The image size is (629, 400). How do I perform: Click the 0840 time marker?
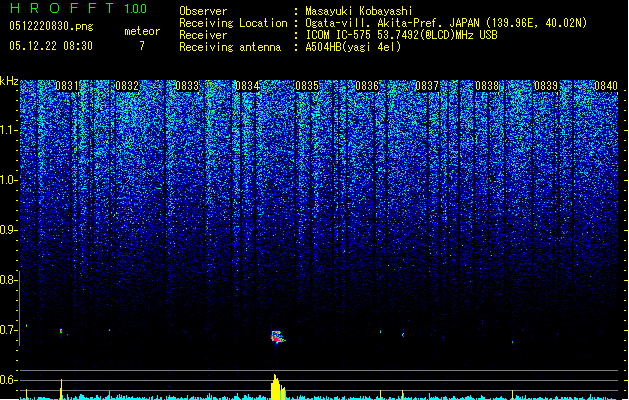pos(606,86)
